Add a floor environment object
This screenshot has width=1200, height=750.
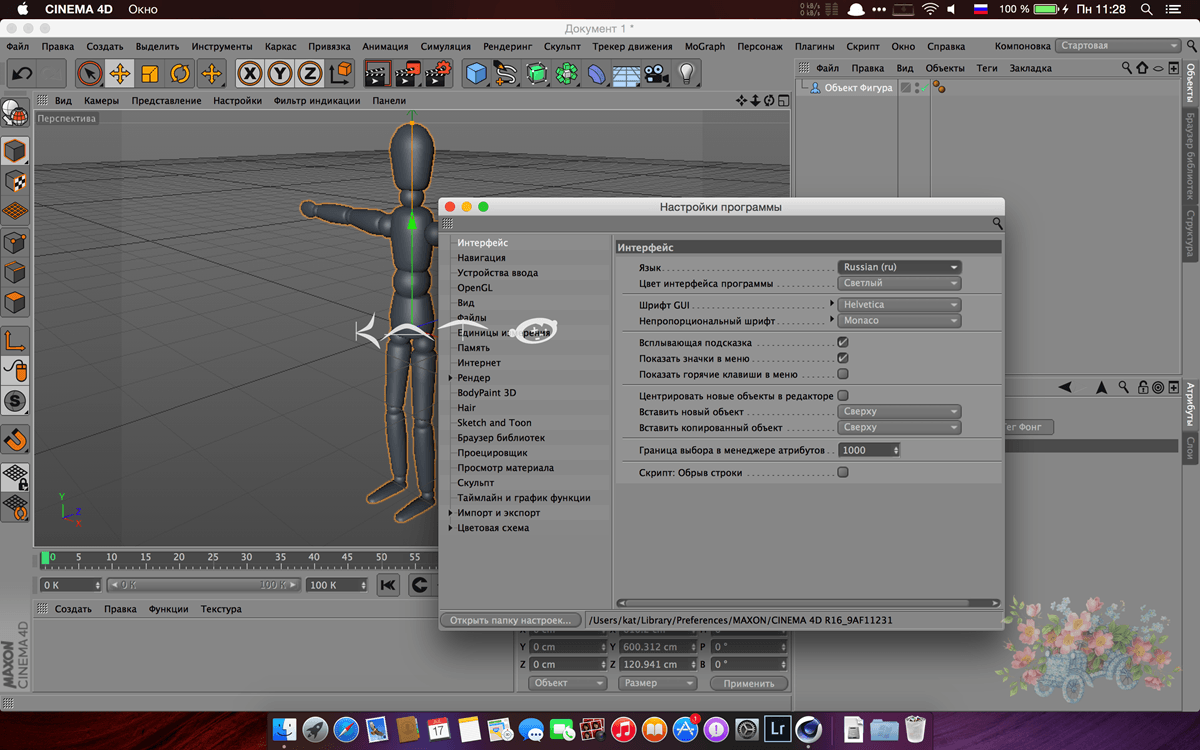[626, 74]
